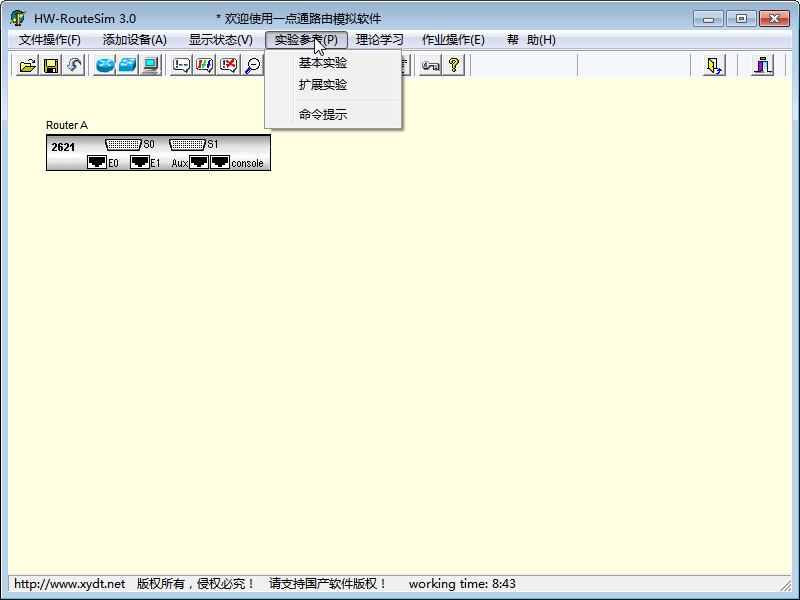Image resolution: width=800 pixels, height=600 pixels.
Task: Close the 实验参考(P) menu
Action: coord(306,40)
